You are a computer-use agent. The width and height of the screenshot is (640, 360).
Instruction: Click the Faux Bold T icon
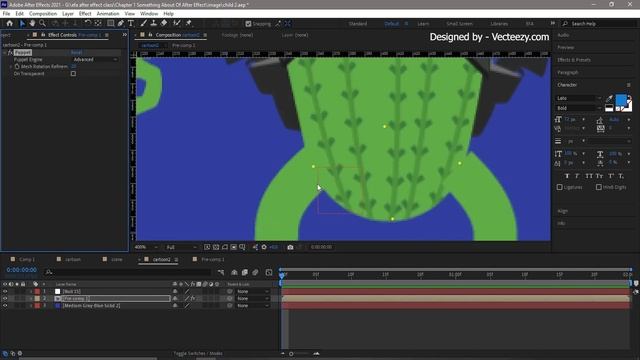tap(567, 176)
